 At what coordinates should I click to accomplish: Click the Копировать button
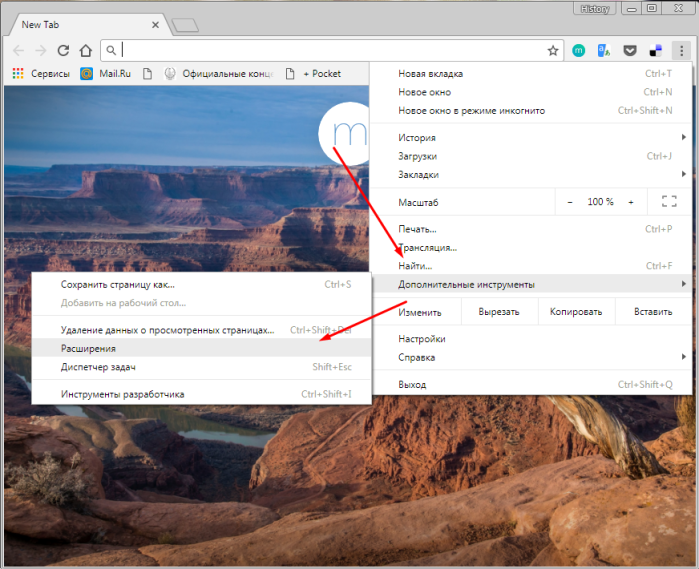(576, 312)
